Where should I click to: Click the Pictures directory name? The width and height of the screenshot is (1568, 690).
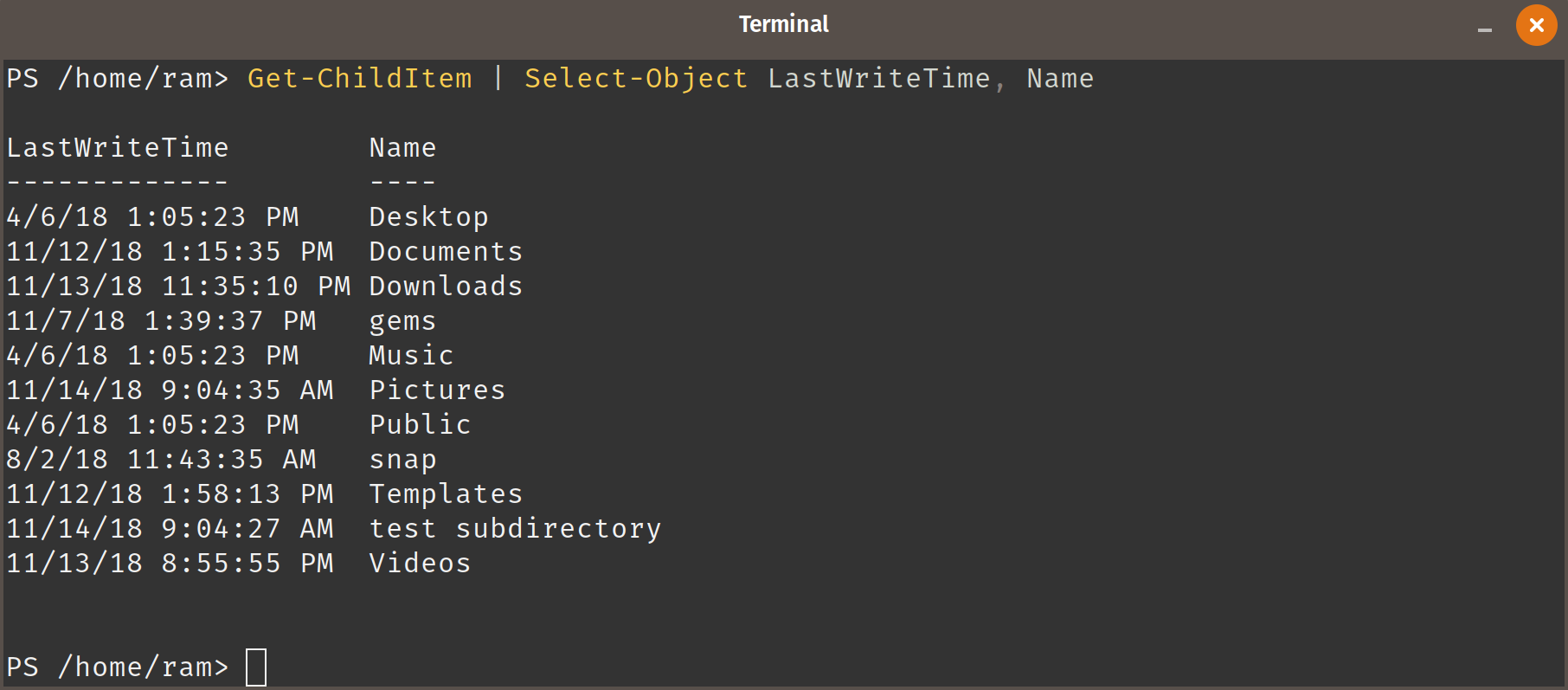(437, 390)
